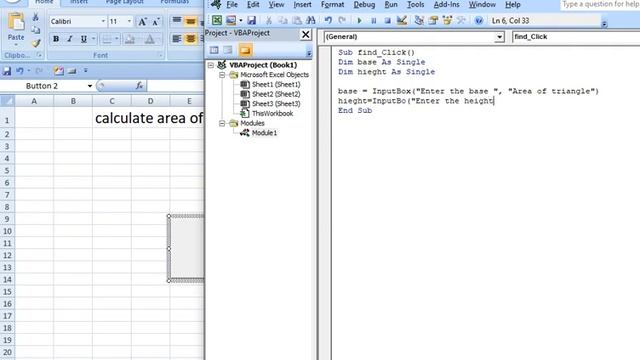The image size is (640, 360).
Task: Stop execution with the Reset icon
Action: click(x=387, y=20)
